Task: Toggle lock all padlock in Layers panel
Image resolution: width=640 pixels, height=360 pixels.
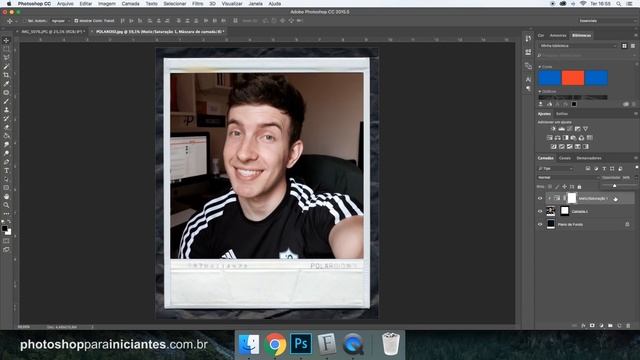Action: pyautogui.click(x=579, y=187)
